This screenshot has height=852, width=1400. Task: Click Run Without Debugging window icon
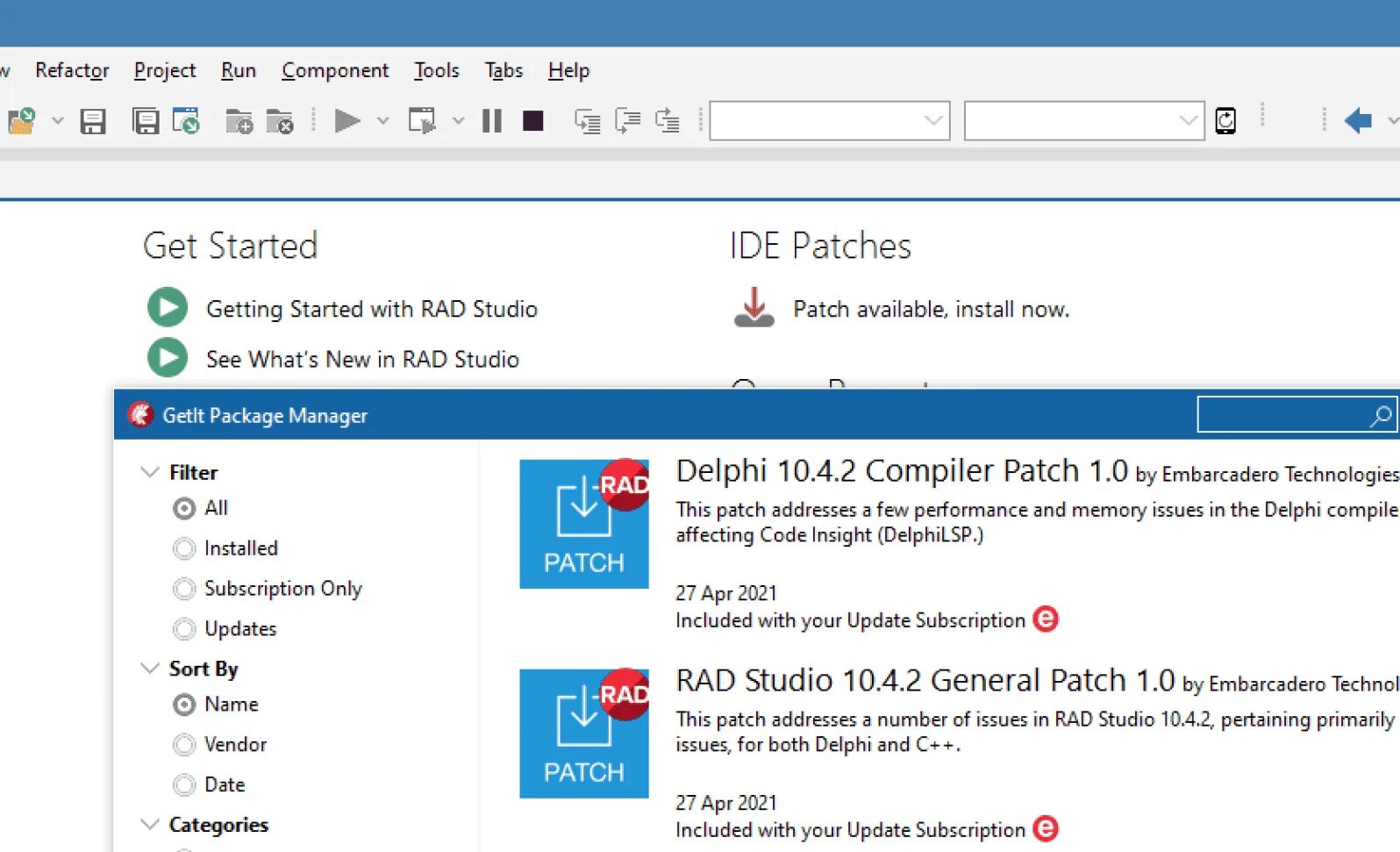pyautogui.click(x=422, y=120)
